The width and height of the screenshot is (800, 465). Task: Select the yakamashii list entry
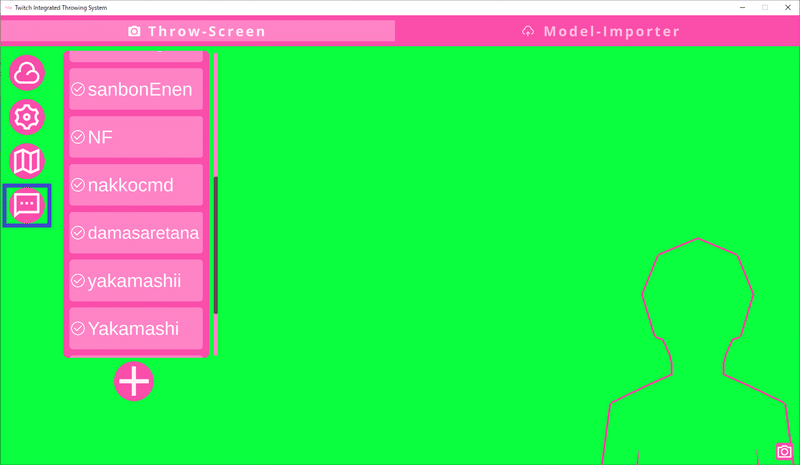[136, 281]
